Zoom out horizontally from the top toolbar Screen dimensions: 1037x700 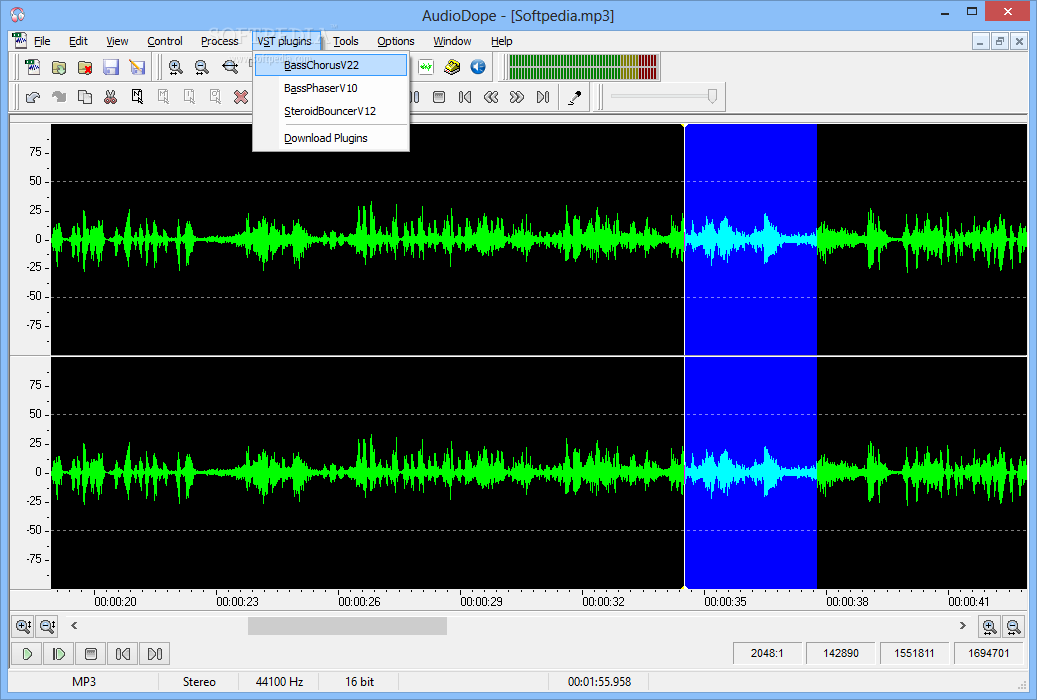[x=202, y=67]
